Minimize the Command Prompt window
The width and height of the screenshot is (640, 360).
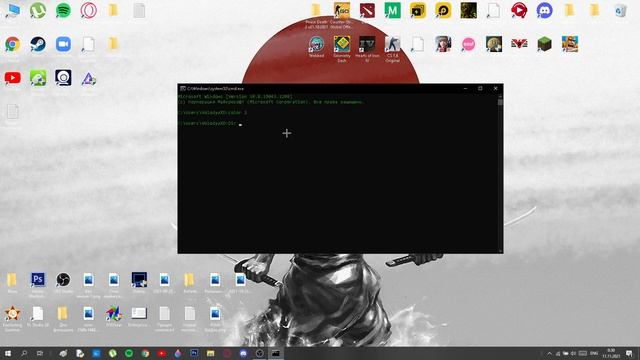click(465, 88)
